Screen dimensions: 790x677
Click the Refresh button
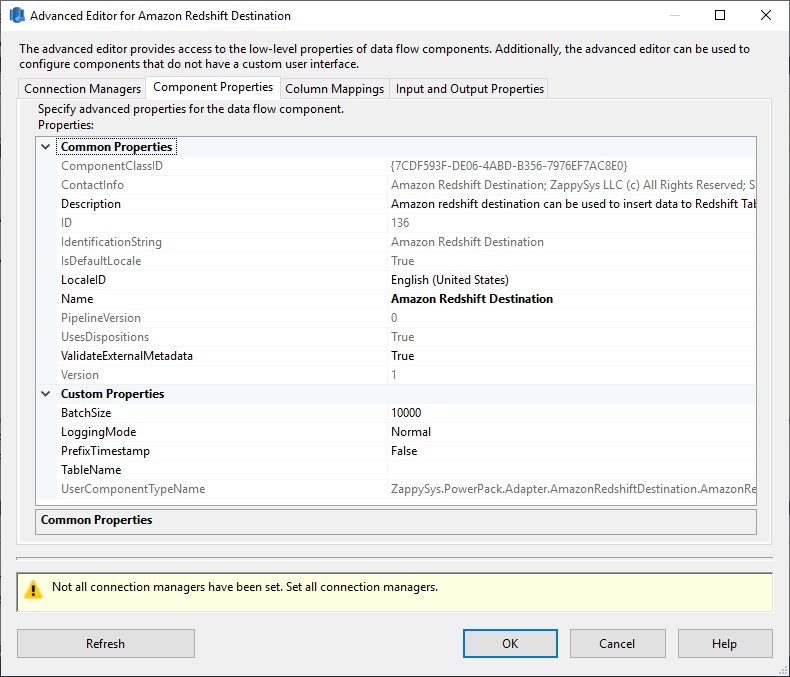[106, 643]
